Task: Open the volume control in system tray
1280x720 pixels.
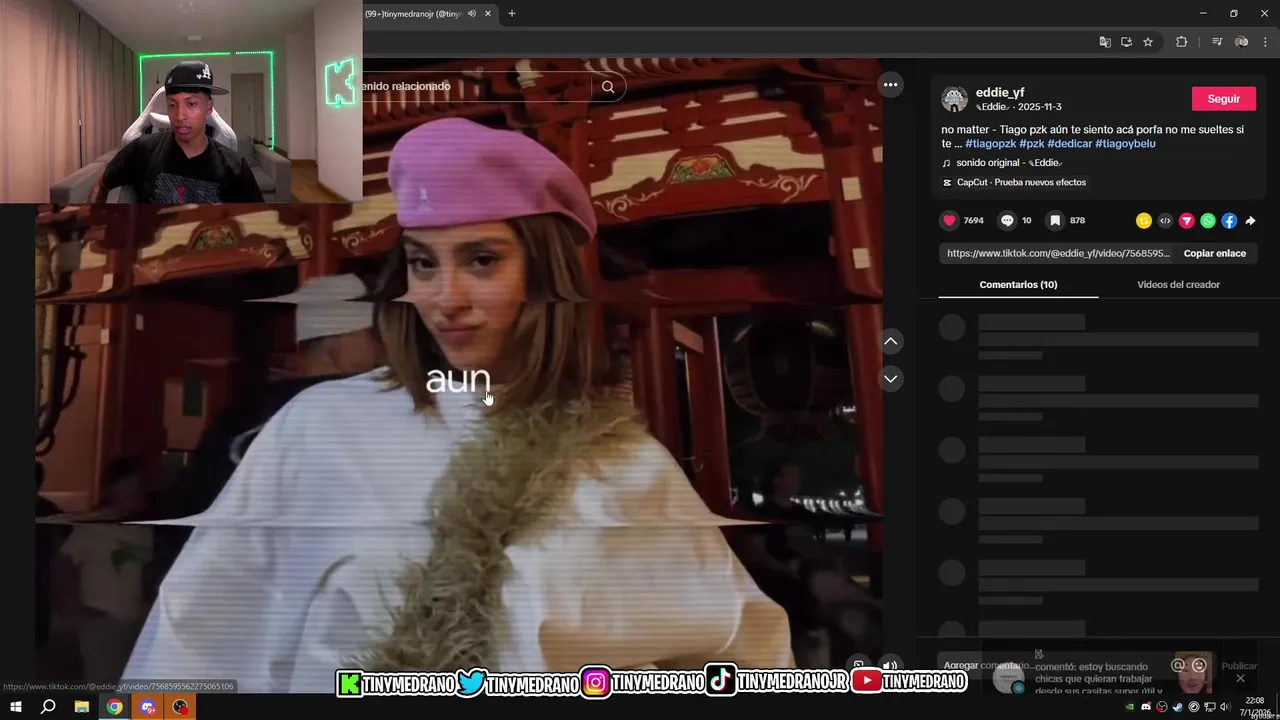Action: coord(1226,707)
